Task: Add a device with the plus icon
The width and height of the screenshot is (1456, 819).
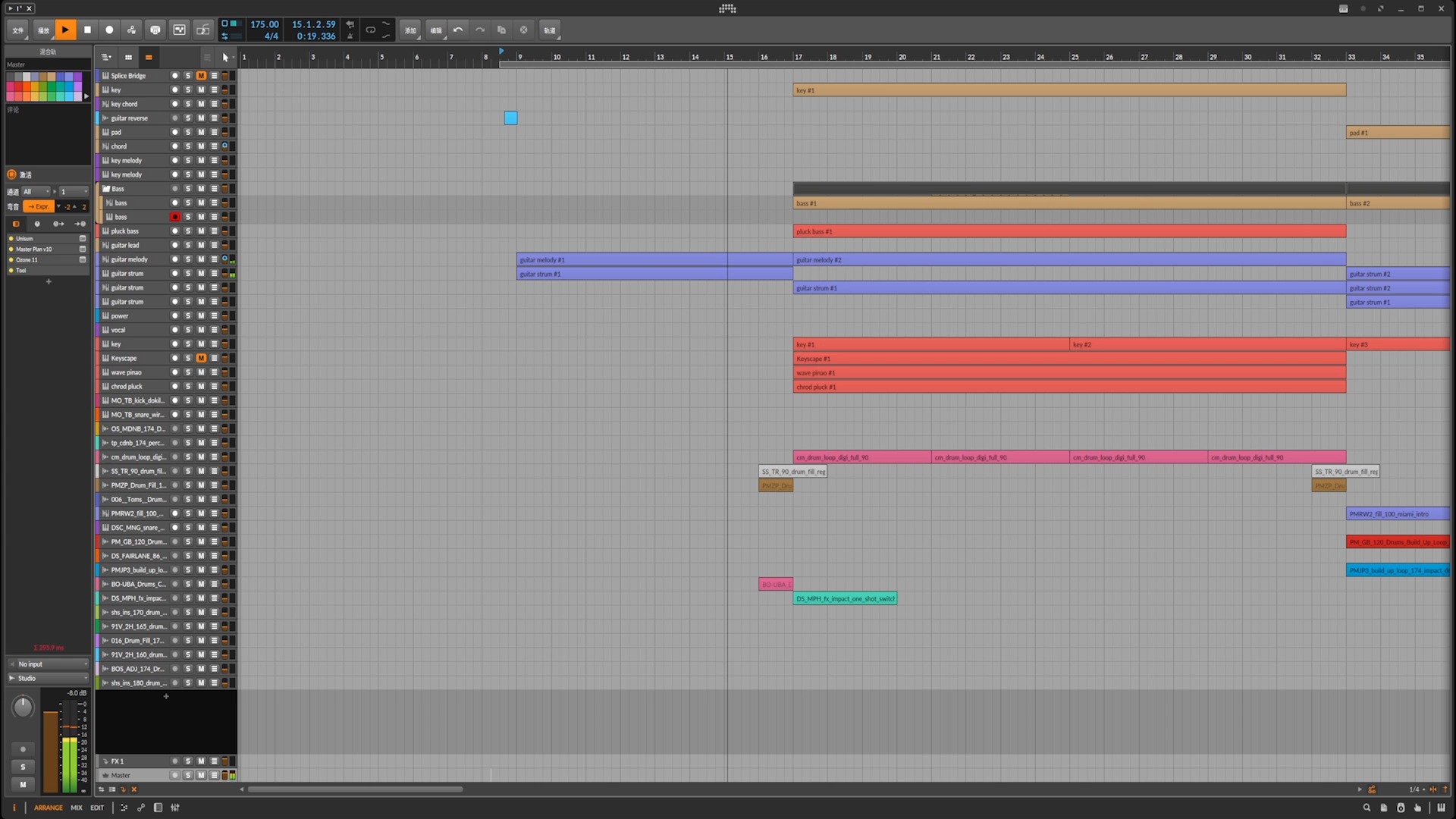Action: point(49,281)
